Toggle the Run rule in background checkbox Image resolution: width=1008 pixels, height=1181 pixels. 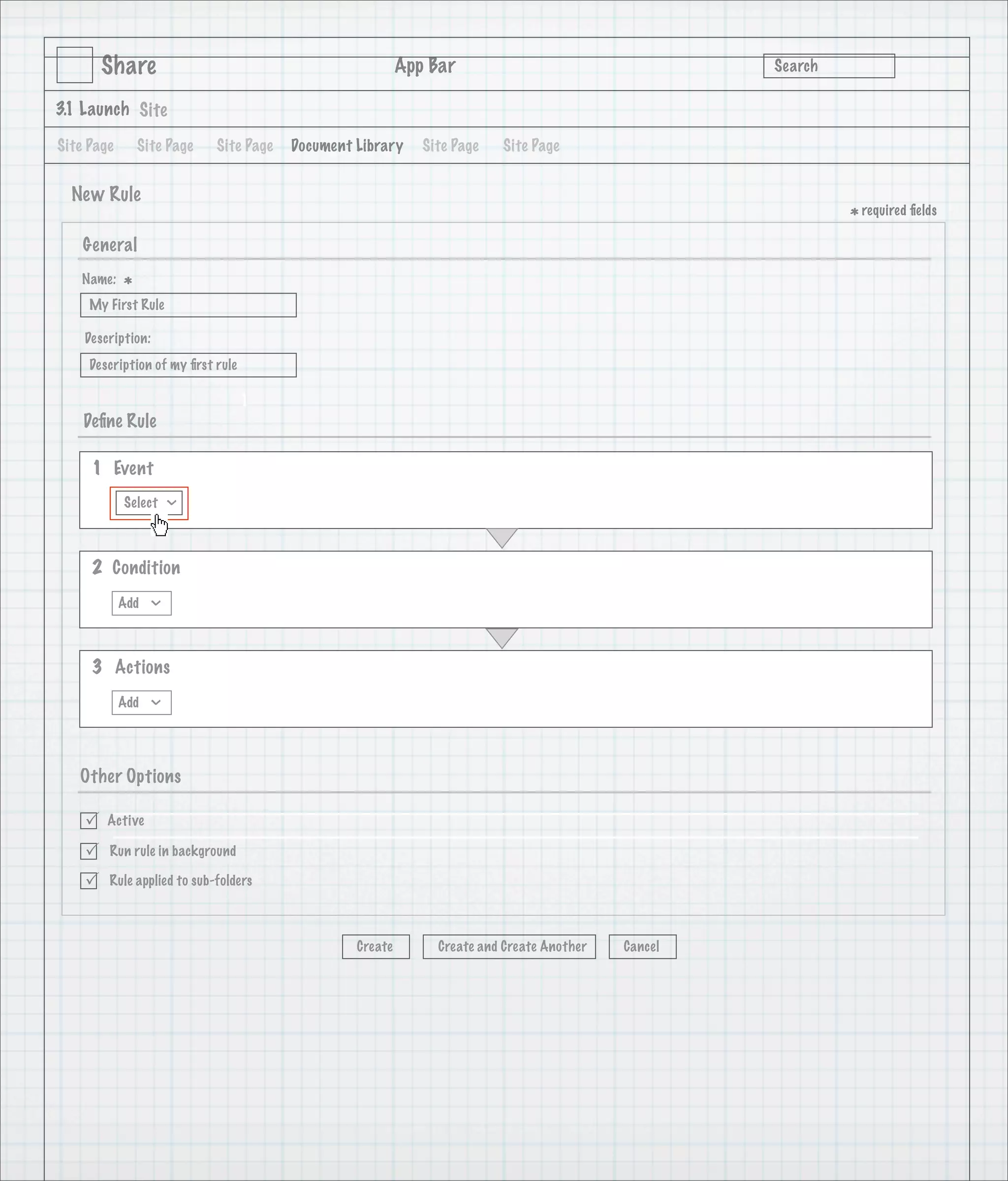(x=89, y=851)
